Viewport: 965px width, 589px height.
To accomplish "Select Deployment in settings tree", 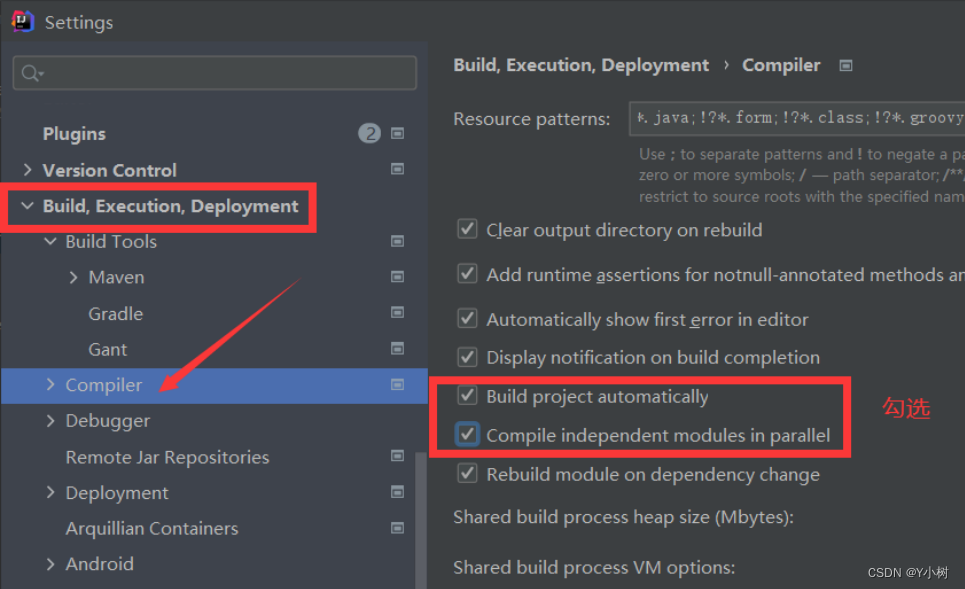I will [117, 492].
